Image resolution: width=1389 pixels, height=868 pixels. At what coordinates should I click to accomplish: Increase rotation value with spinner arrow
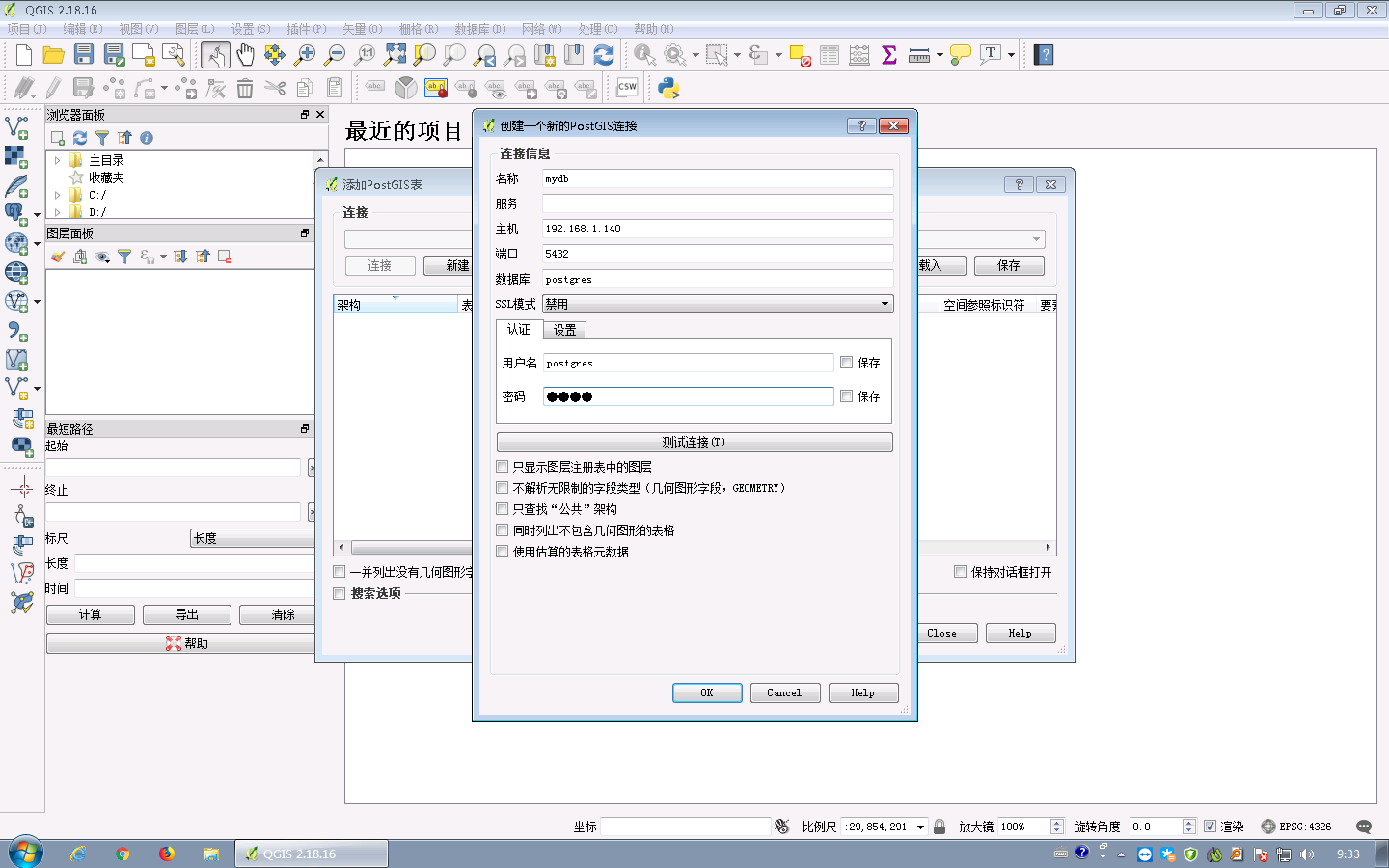pyautogui.click(x=1189, y=823)
